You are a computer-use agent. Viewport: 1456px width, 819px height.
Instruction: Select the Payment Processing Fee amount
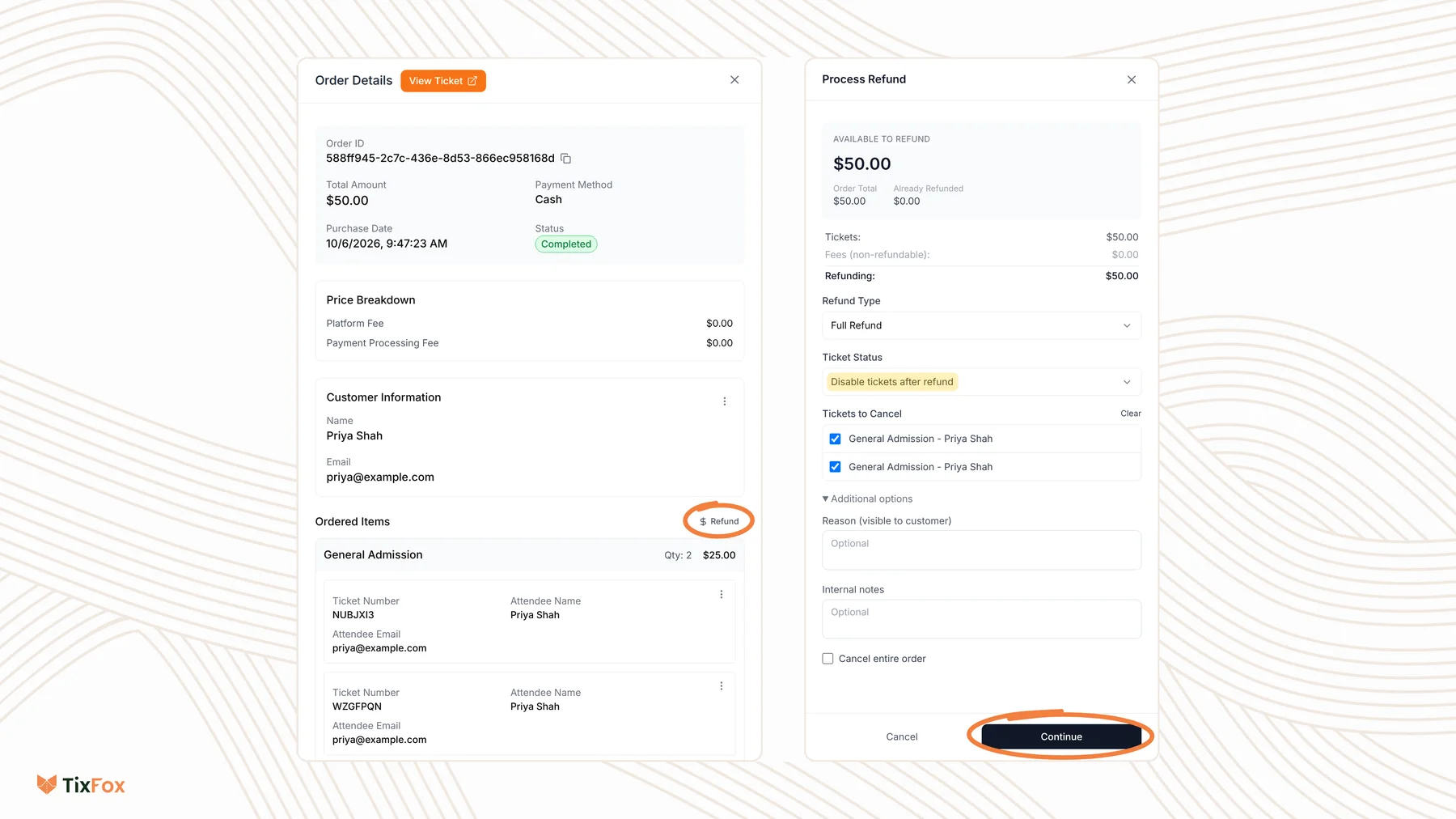[x=719, y=343]
